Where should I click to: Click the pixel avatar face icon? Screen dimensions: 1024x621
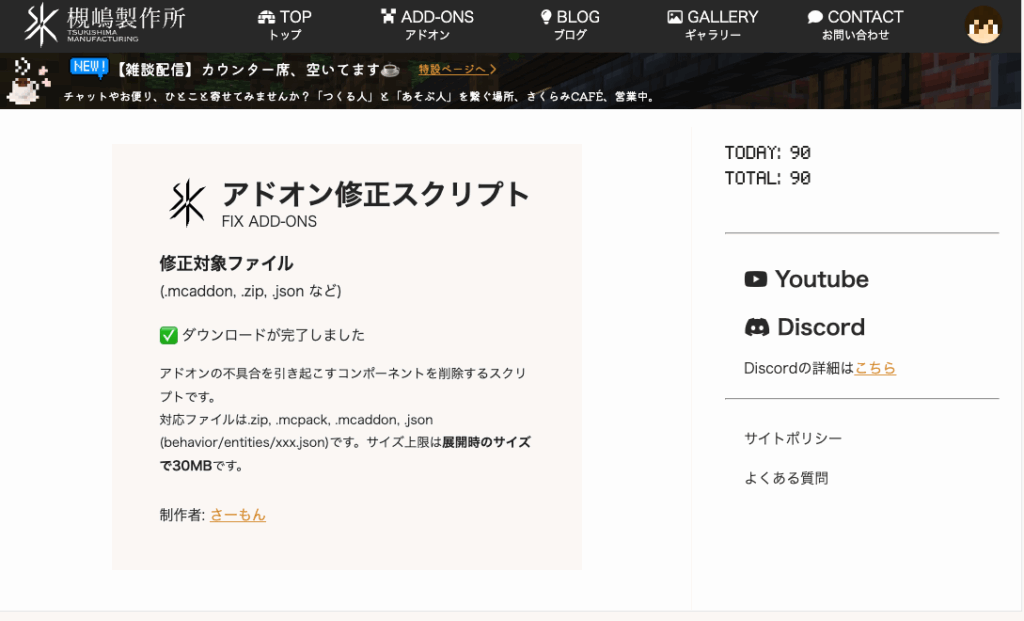click(983, 25)
